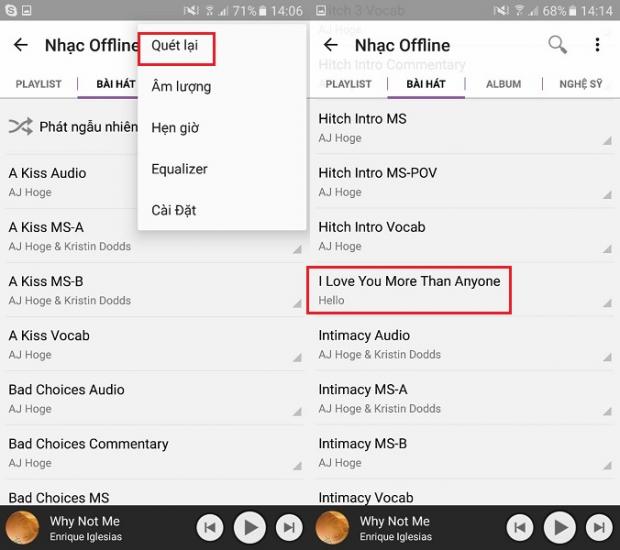The height and width of the screenshot is (550, 620).
Task: Select Cài Đặt settings entry
Action: [x=173, y=210]
